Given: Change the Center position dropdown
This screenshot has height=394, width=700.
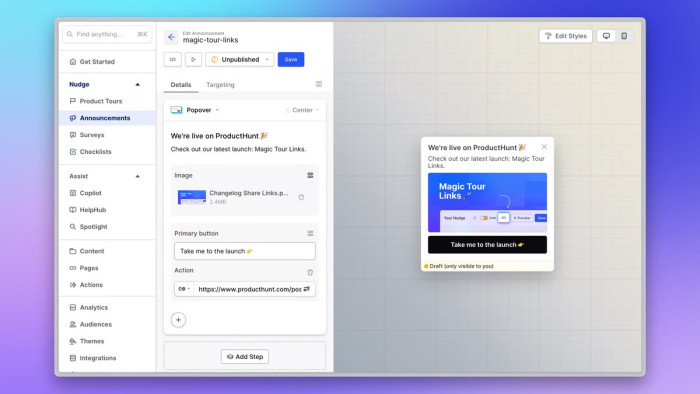Looking at the screenshot, I should coord(302,110).
